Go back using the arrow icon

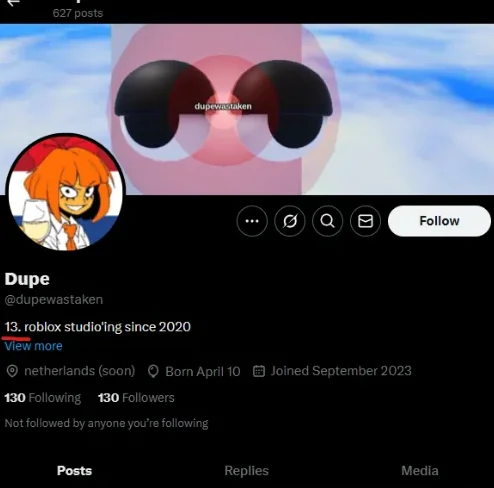click(13, 3)
